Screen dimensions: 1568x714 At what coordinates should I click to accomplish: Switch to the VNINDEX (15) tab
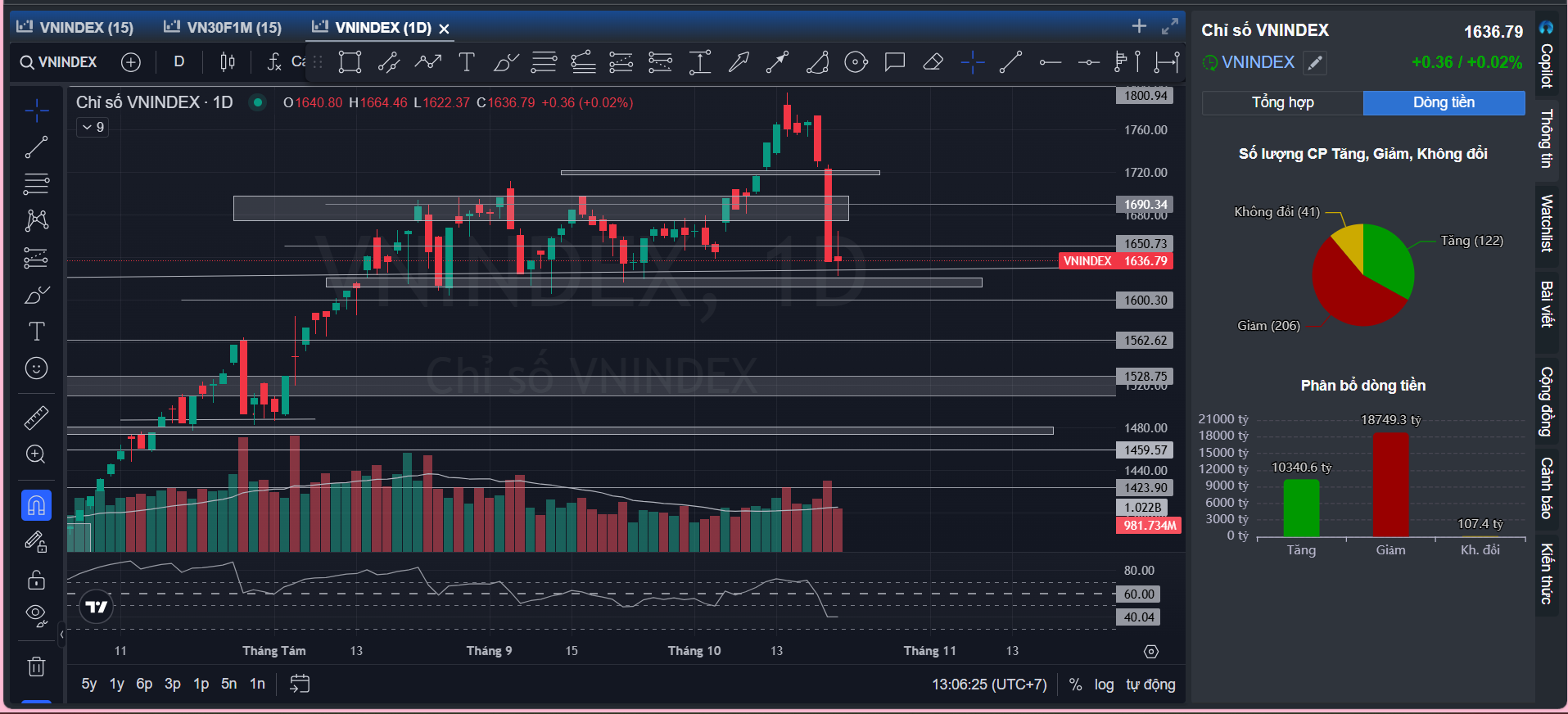point(75,27)
